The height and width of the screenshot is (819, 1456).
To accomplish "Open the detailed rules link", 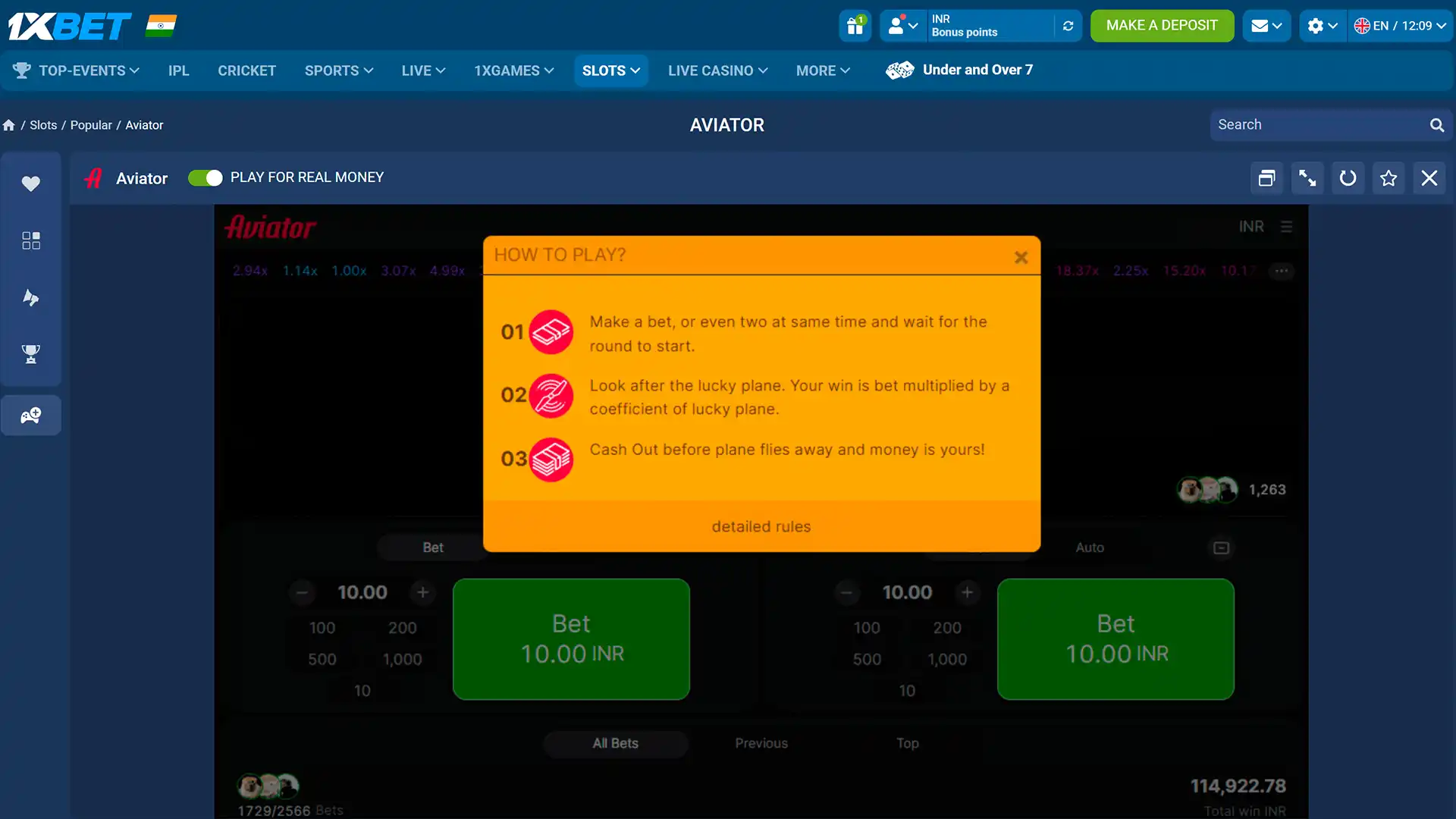I will [761, 526].
